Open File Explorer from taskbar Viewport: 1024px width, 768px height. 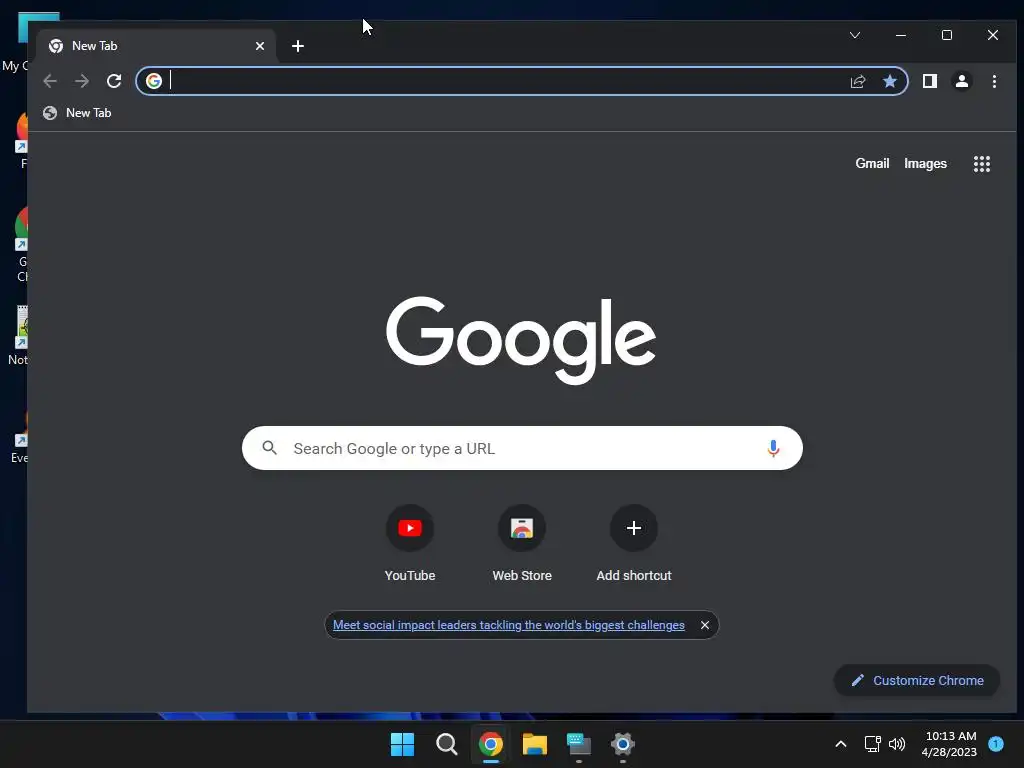534,744
